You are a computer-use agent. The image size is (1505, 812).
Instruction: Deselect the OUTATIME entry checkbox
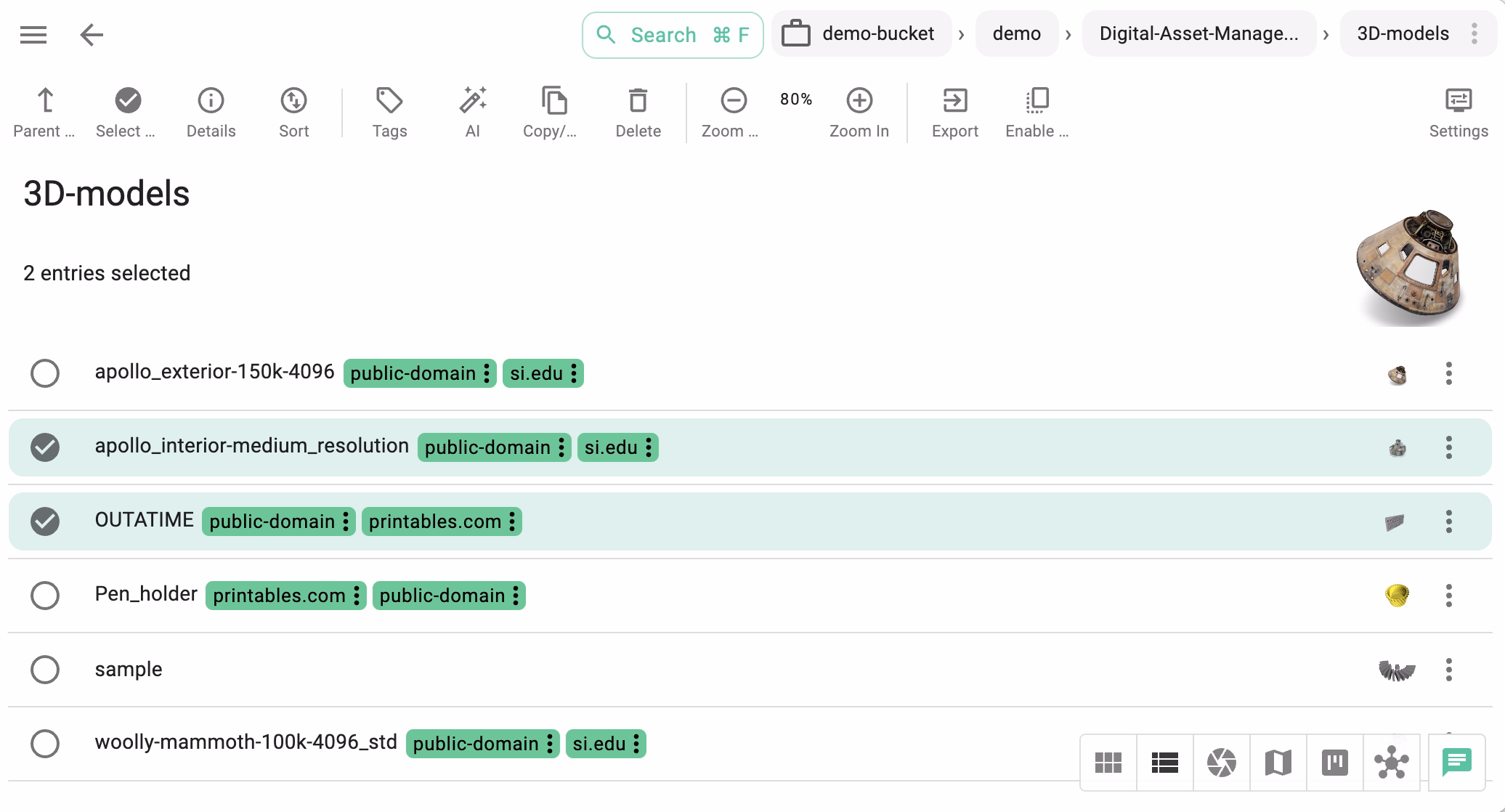pos(45,521)
